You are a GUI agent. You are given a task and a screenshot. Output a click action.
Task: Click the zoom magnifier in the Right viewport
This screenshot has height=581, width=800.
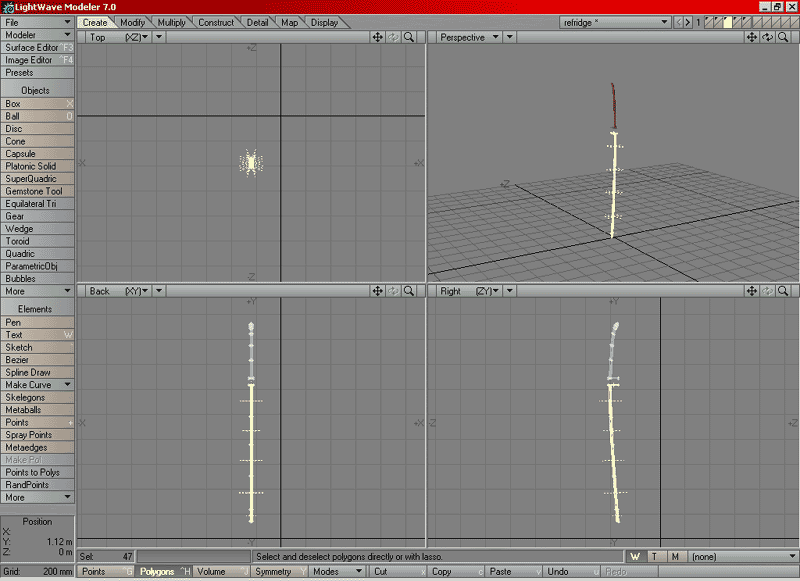click(x=783, y=291)
